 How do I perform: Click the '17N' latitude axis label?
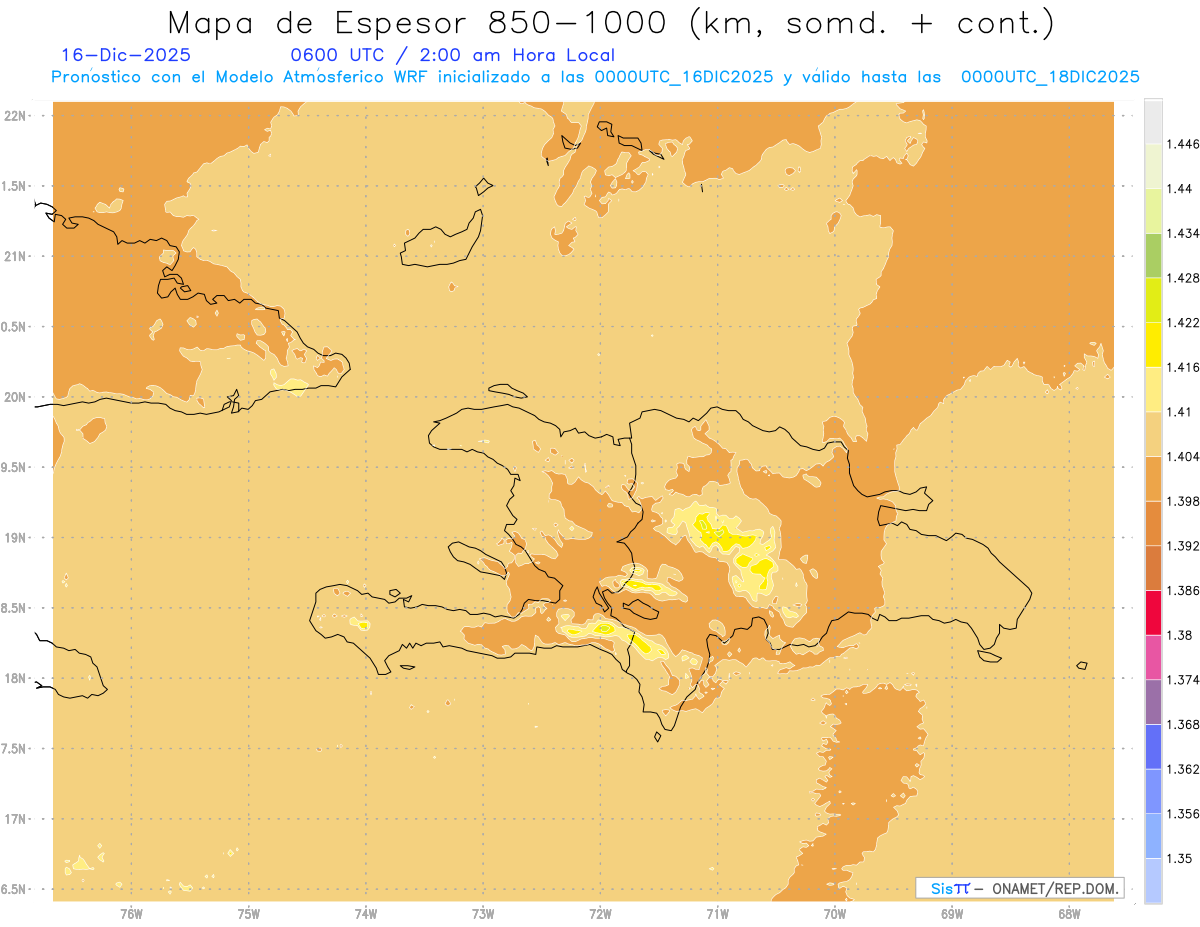(x=16, y=819)
